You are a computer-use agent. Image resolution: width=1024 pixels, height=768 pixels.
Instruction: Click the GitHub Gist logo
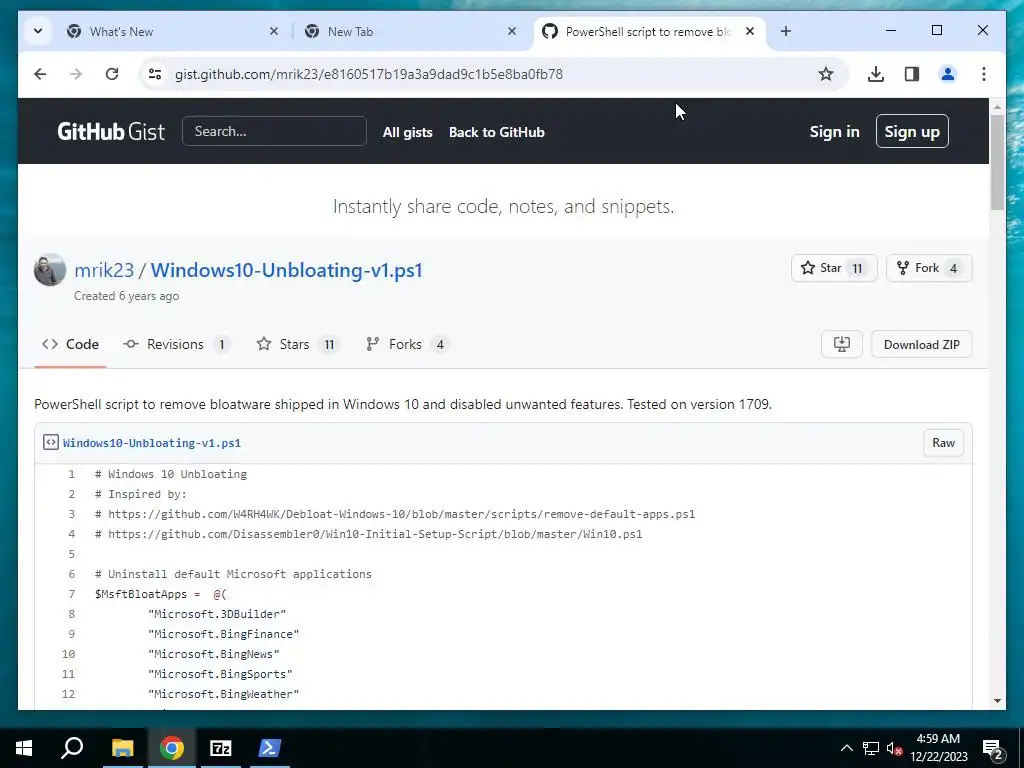tap(111, 132)
